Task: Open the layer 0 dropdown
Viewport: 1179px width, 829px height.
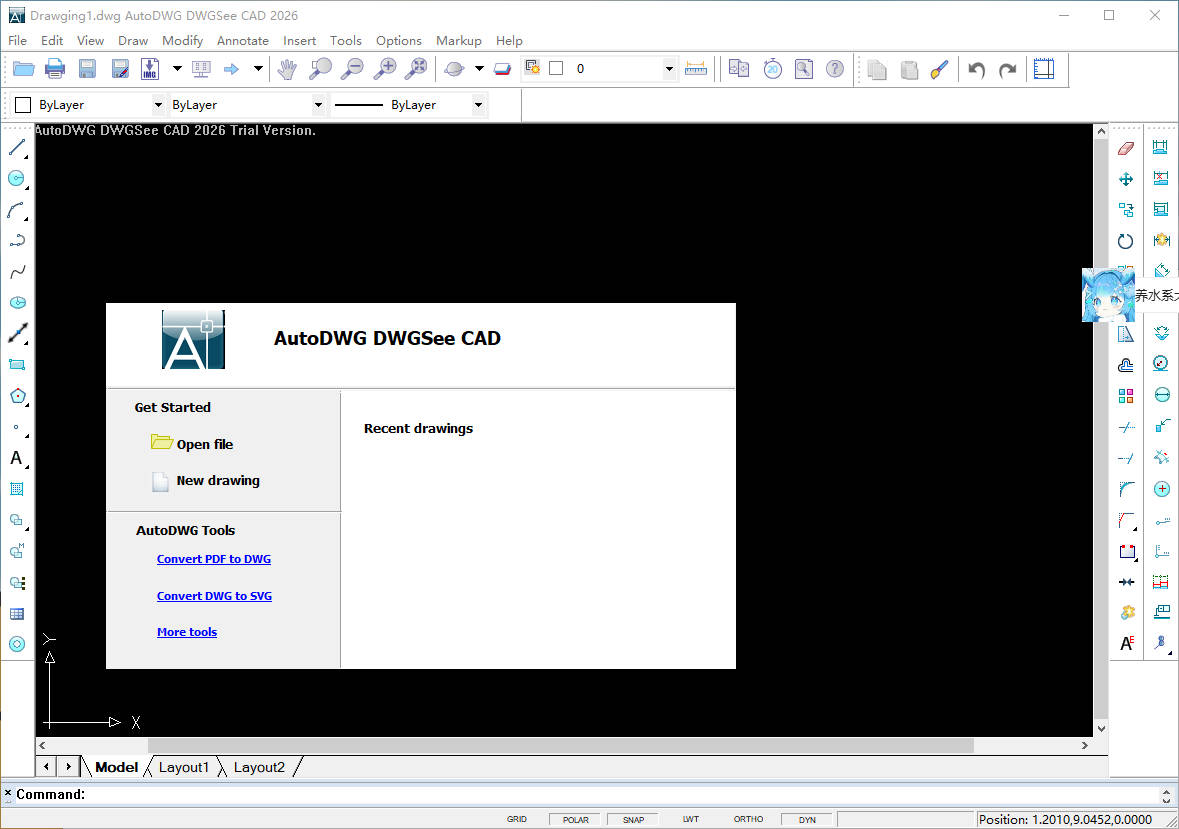Action: pos(668,69)
